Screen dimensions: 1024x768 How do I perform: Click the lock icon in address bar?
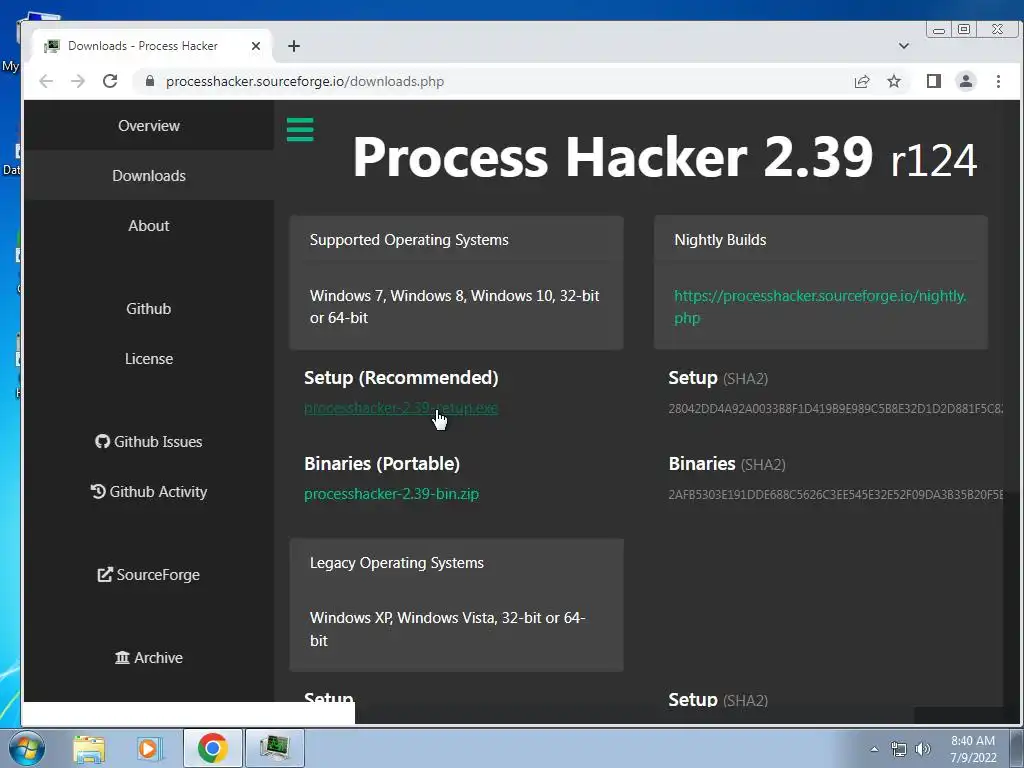click(150, 81)
